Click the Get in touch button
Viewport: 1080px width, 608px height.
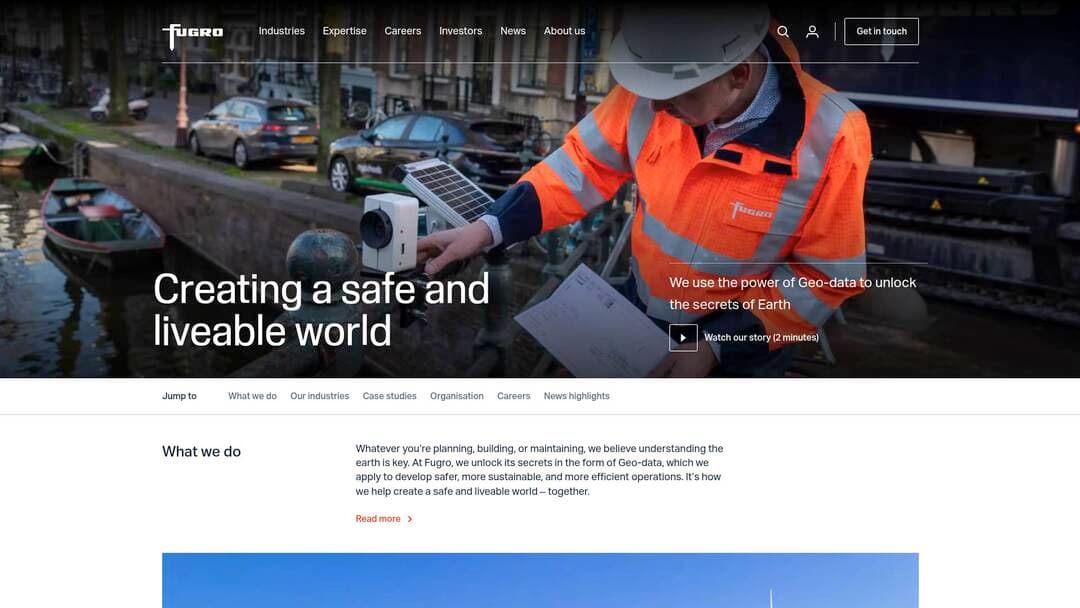coord(881,31)
